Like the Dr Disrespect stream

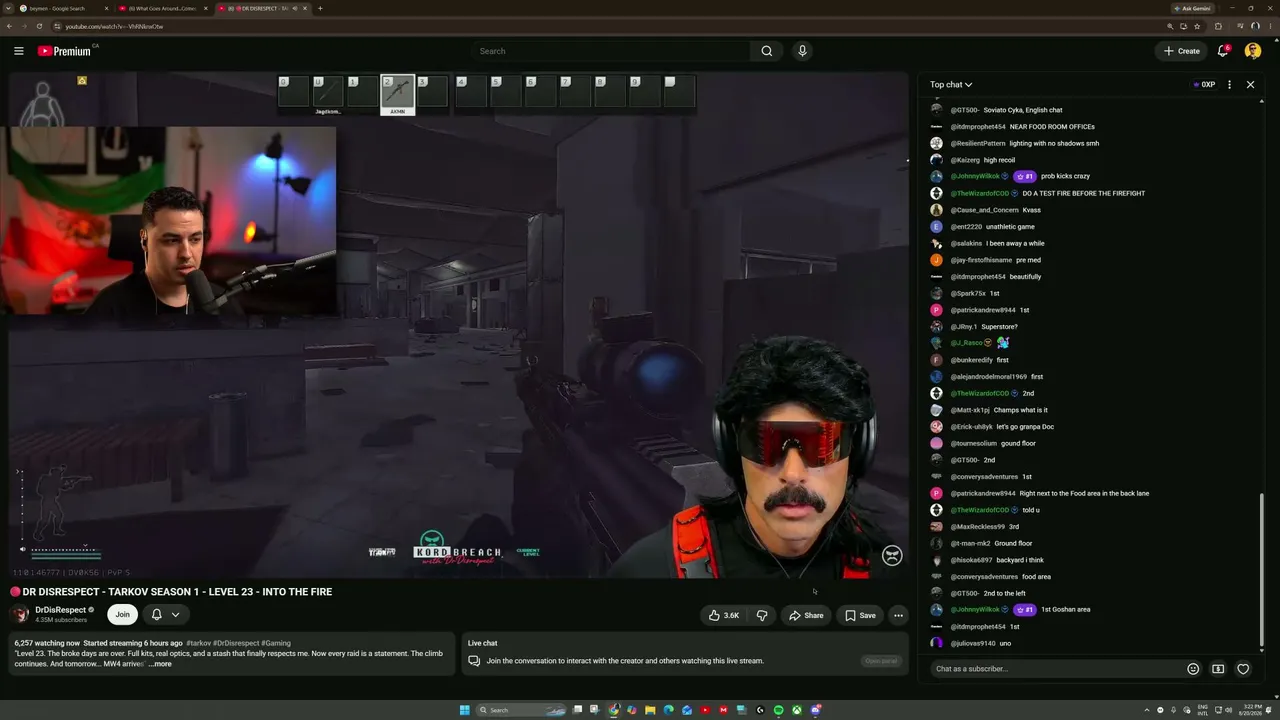[x=724, y=615]
